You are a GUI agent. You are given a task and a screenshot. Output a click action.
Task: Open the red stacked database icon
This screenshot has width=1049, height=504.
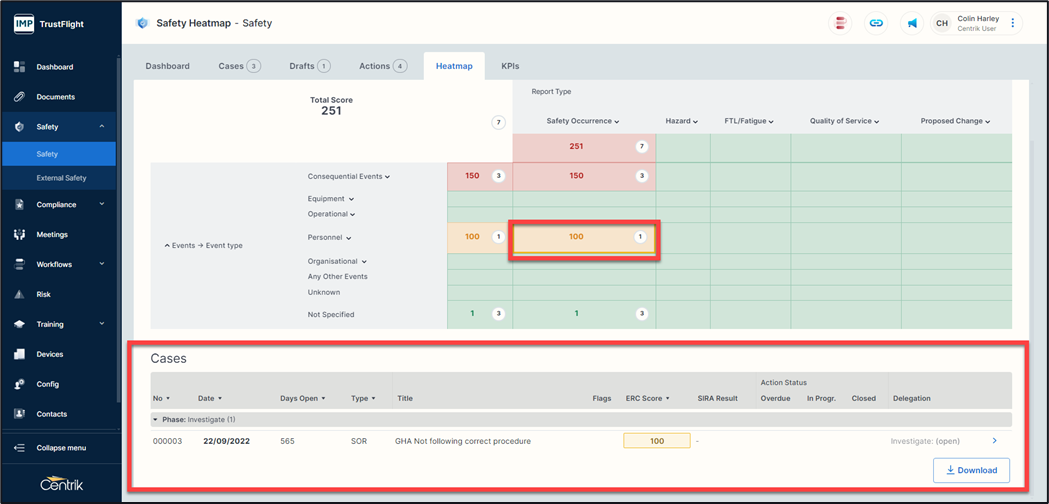(841, 23)
